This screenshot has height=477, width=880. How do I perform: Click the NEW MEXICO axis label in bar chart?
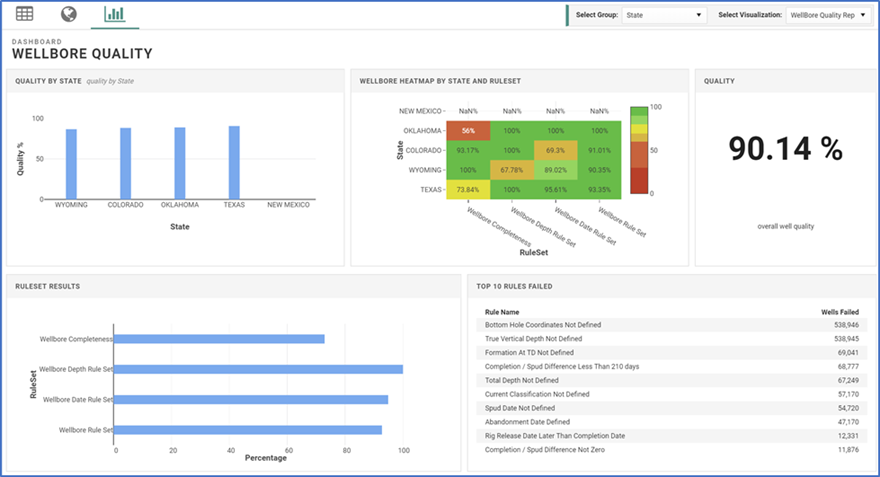[x=288, y=205]
